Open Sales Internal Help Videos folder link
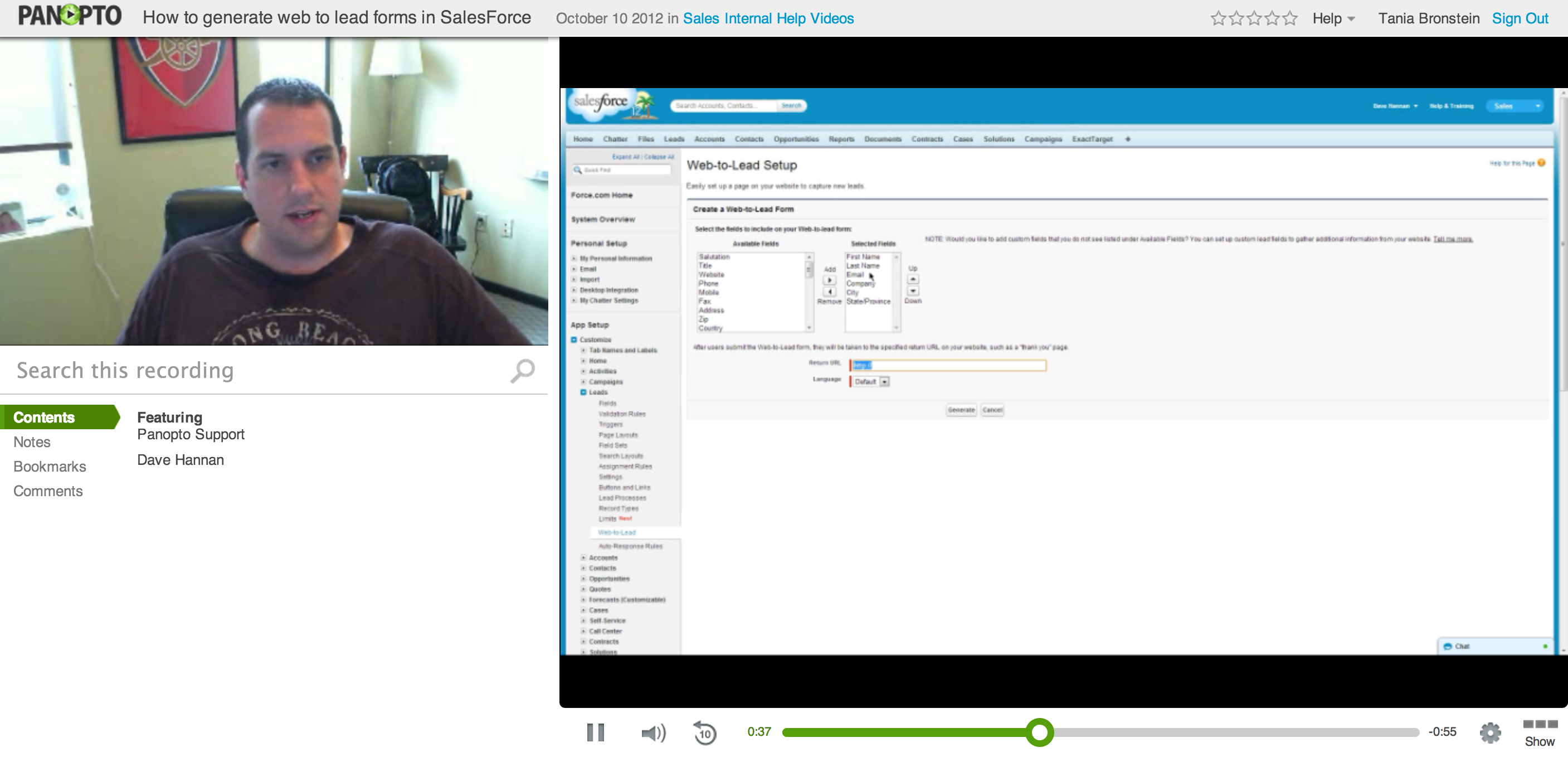 click(x=768, y=18)
